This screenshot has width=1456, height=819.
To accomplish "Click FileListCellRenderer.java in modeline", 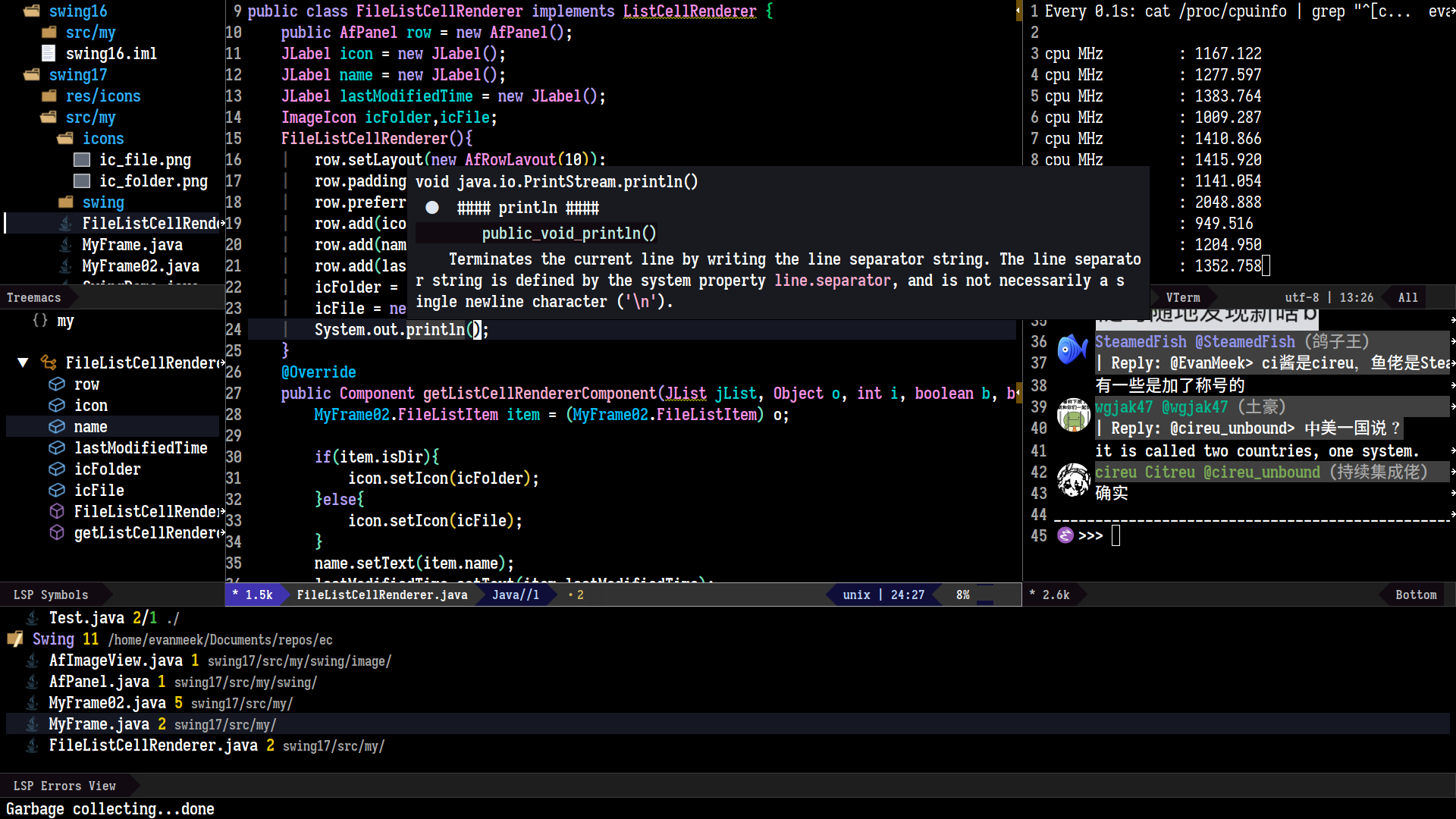I will pyautogui.click(x=382, y=595).
